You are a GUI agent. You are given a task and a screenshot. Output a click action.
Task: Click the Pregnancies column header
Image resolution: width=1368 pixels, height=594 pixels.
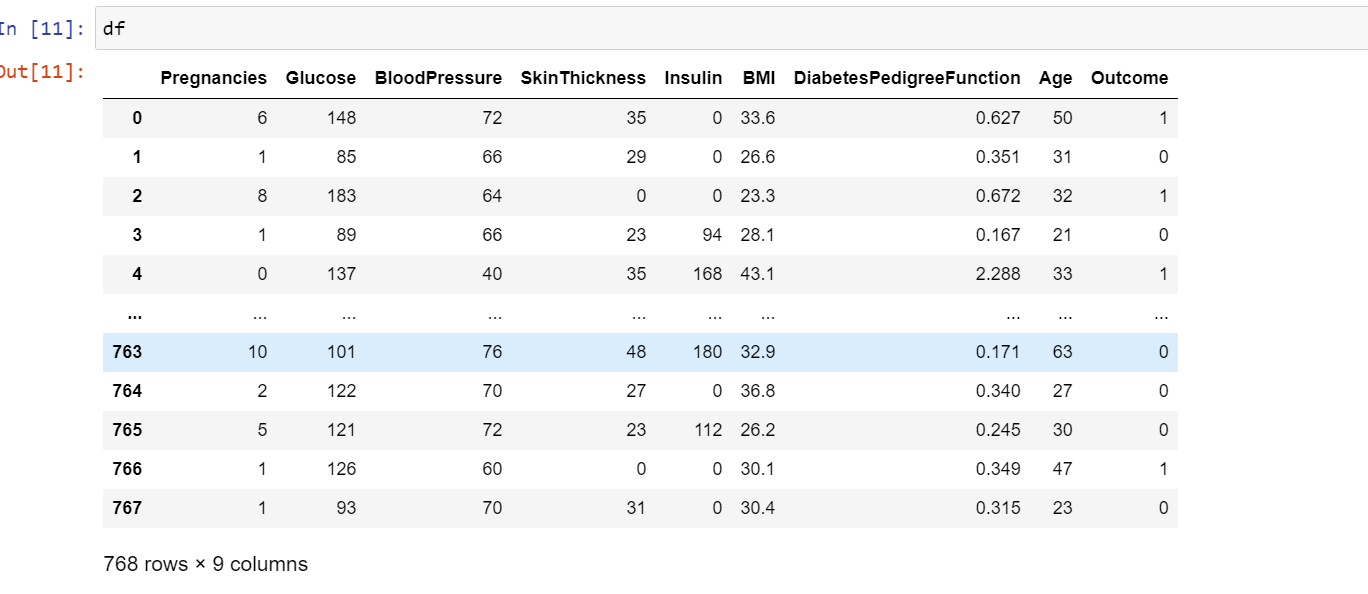pos(214,78)
